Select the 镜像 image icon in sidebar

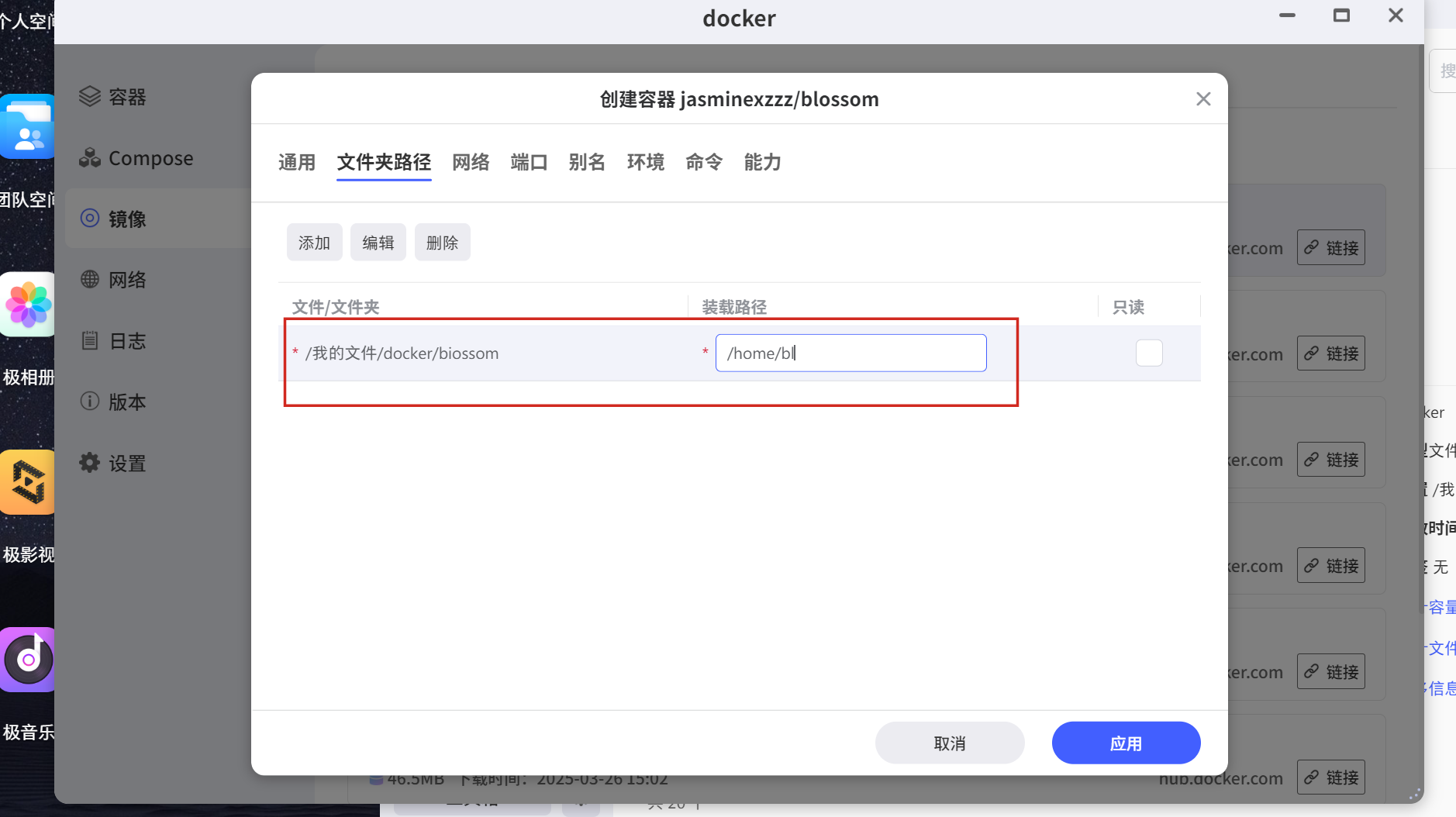[x=90, y=219]
